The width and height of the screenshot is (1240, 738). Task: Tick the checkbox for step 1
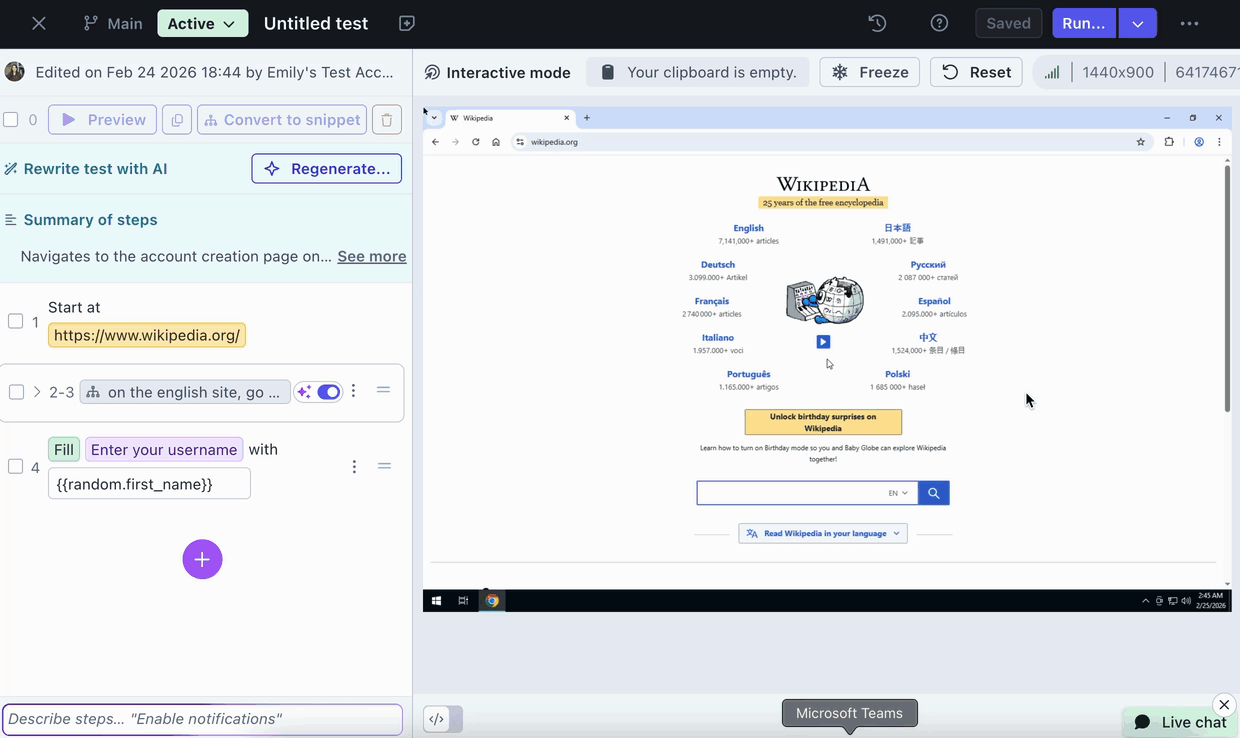click(x=16, y=321)
